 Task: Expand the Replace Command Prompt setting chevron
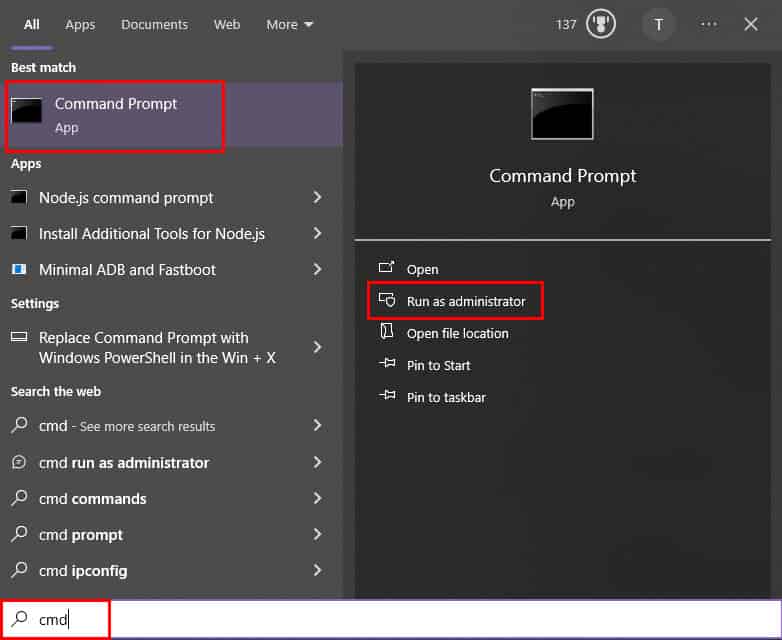317,347
